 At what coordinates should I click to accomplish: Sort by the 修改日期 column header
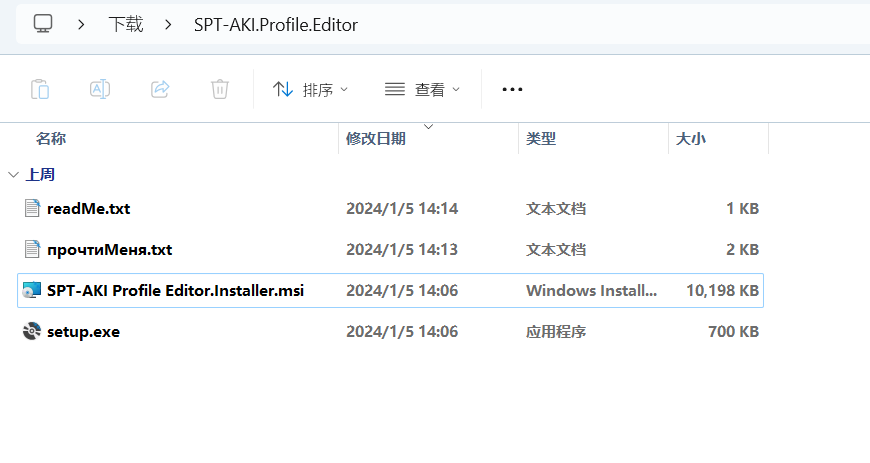point(376,138)
